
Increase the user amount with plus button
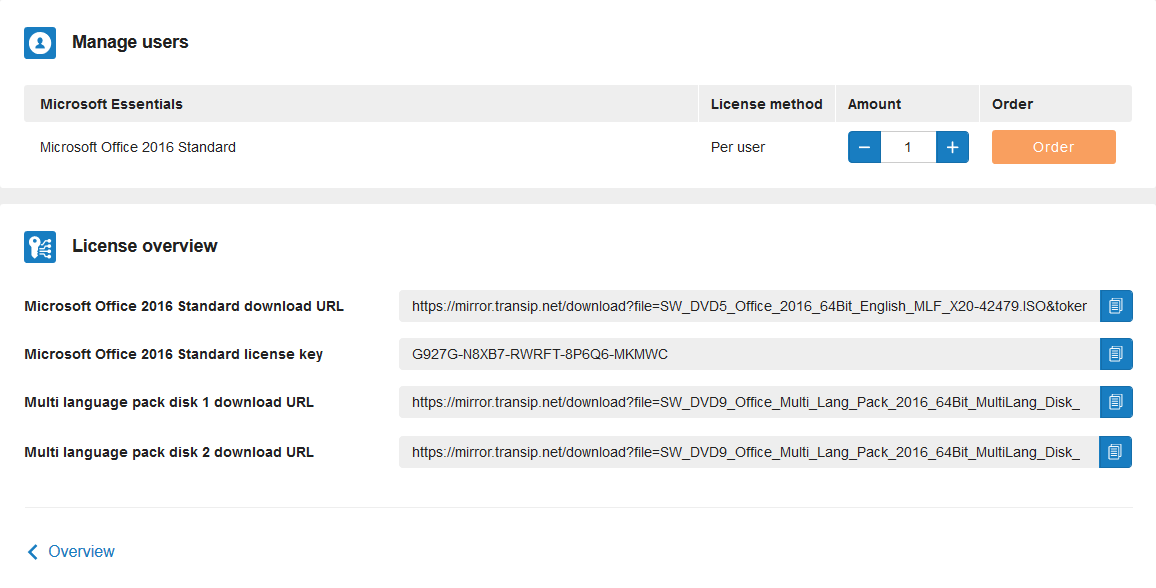tap(953, 147)
